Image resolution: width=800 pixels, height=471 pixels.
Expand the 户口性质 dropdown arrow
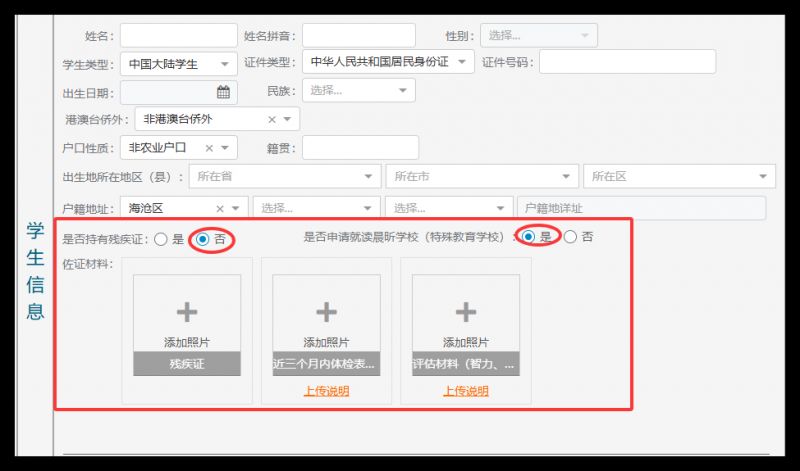point(224,148)
